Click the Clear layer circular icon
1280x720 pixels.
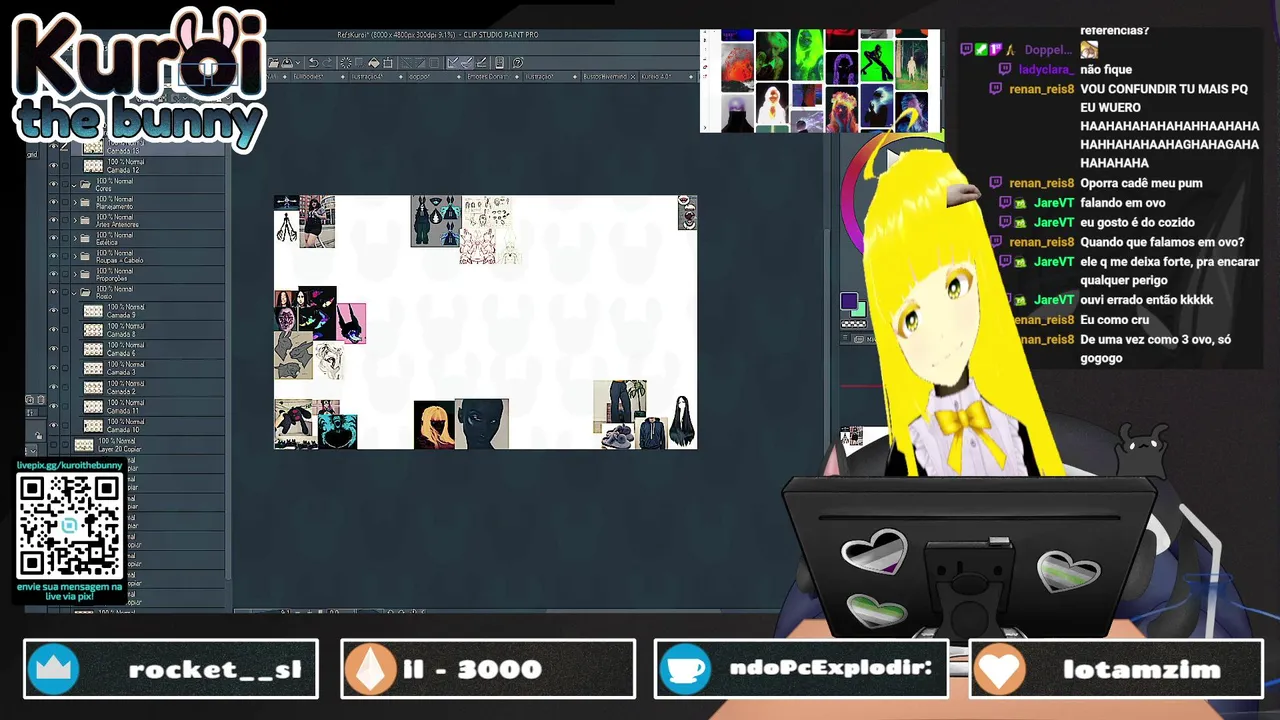pyautogui.click(x=345, y=63)
